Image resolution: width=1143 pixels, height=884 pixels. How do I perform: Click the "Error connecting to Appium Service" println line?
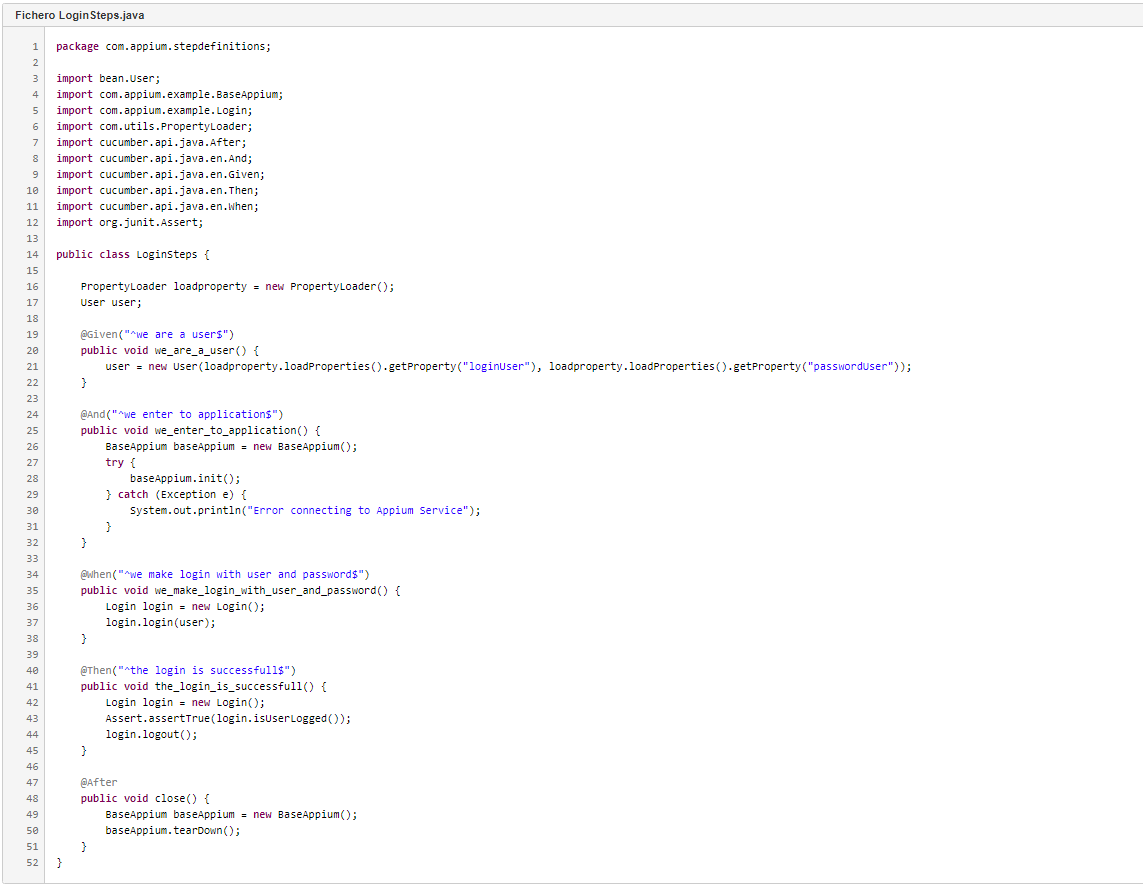(x=305, y=511)
